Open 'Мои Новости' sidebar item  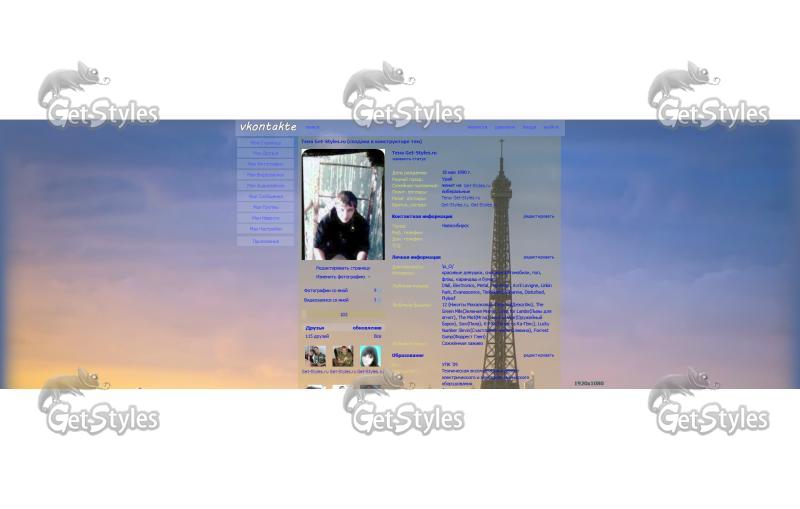click(266, 218)
